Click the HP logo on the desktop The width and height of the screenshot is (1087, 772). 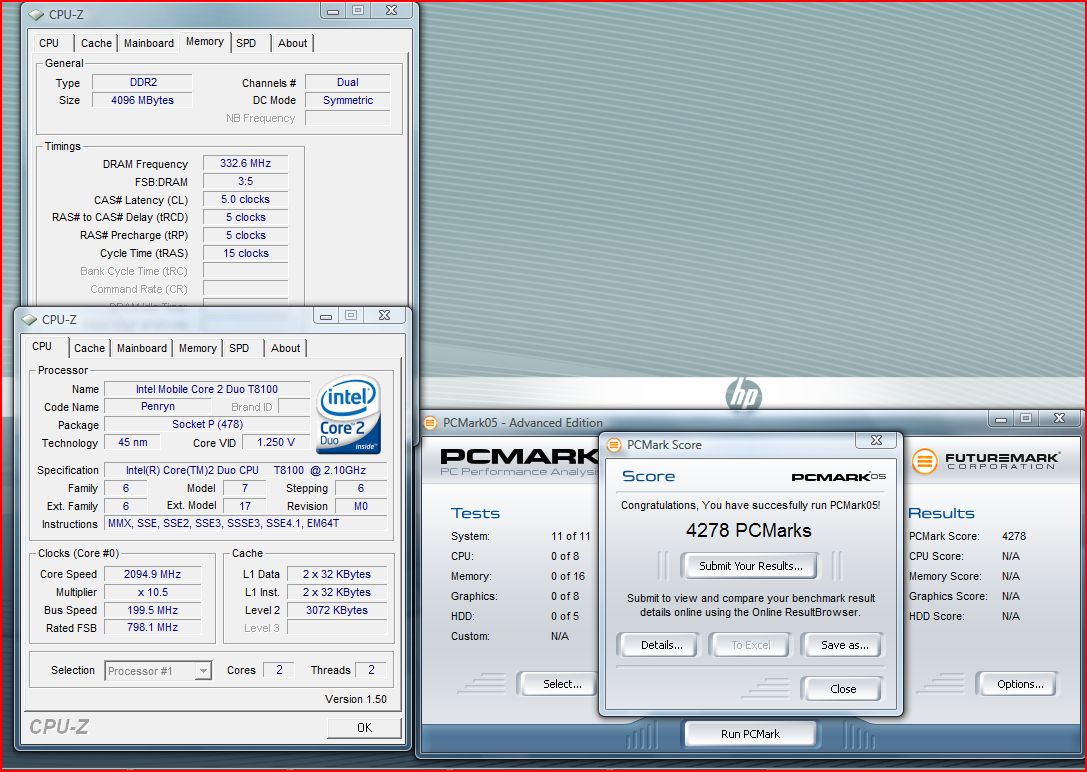pyautogui.click(x=744, y=395)
